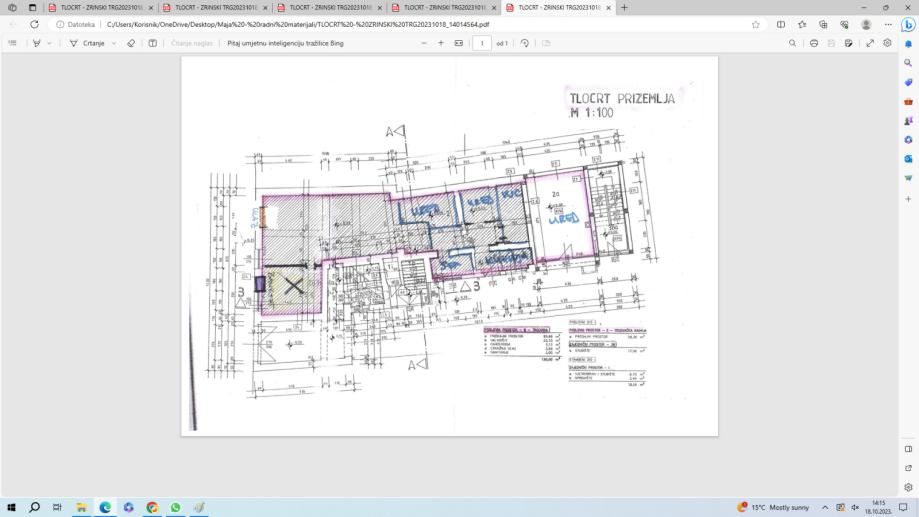Open page view options
919x517 pixels.
click(546, 43)
